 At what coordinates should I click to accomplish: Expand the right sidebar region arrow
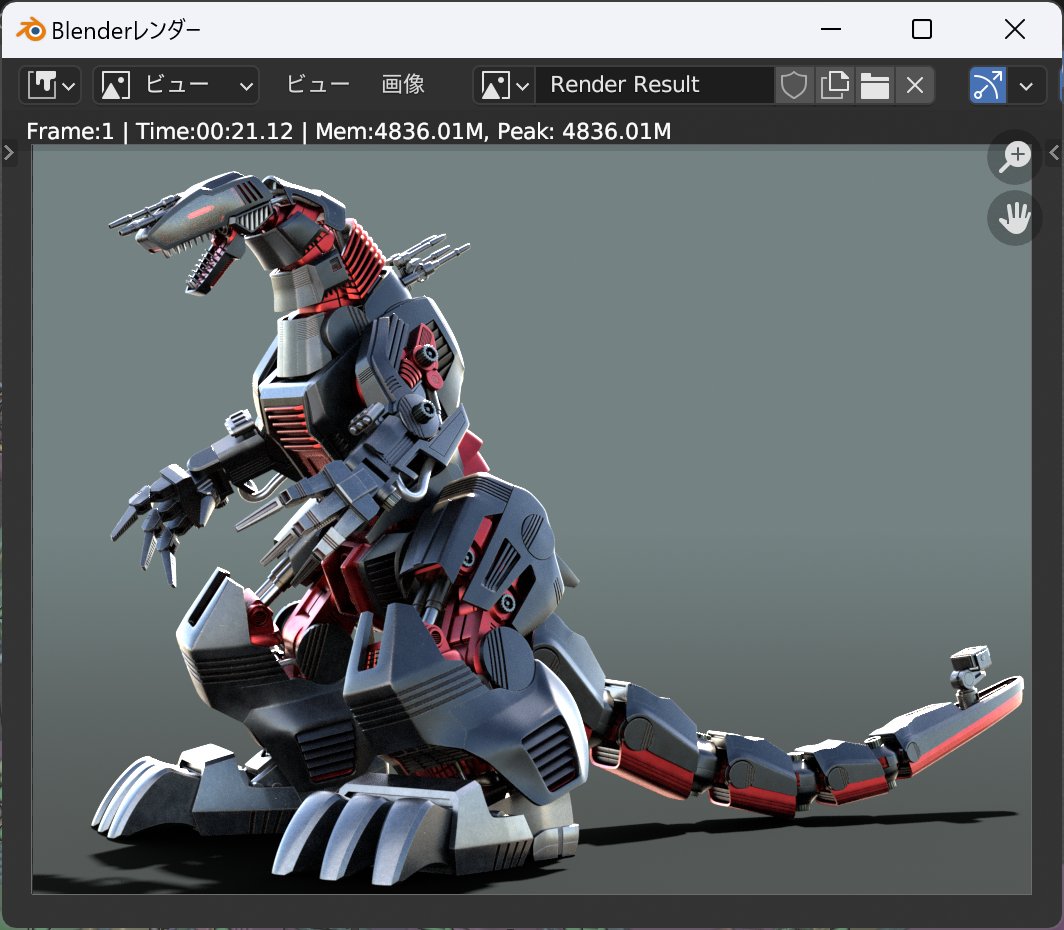click(x=1054, y=153)
